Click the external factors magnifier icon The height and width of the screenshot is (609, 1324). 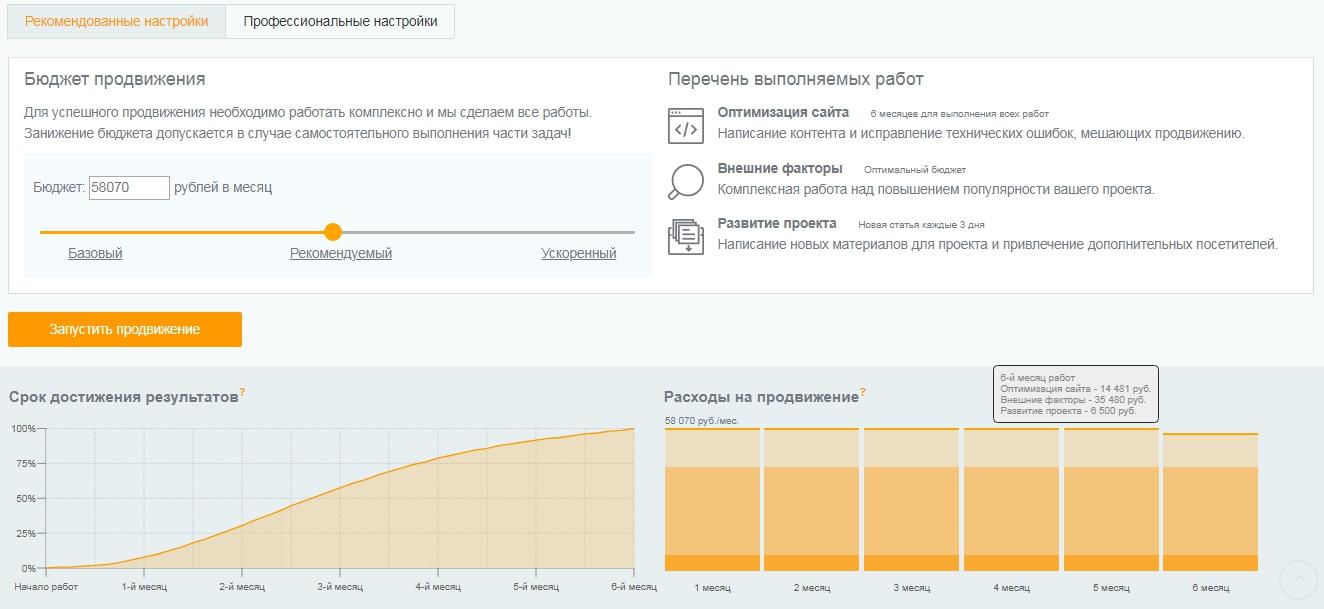[x=686, y=181]
